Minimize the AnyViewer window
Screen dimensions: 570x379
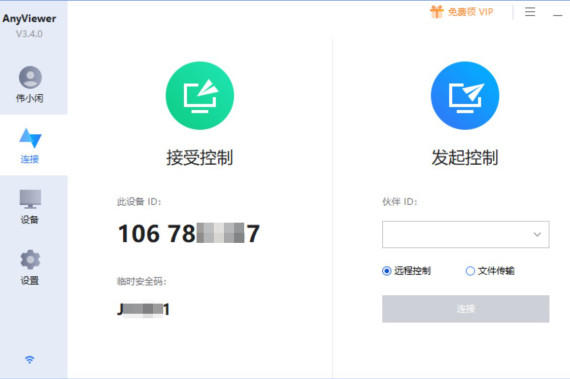click(x=558, y=15)
